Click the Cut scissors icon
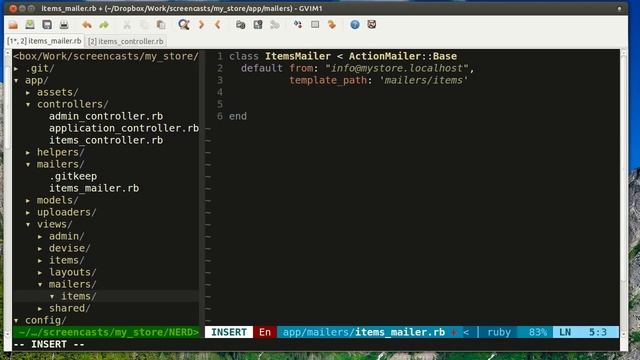 [127, 25]
